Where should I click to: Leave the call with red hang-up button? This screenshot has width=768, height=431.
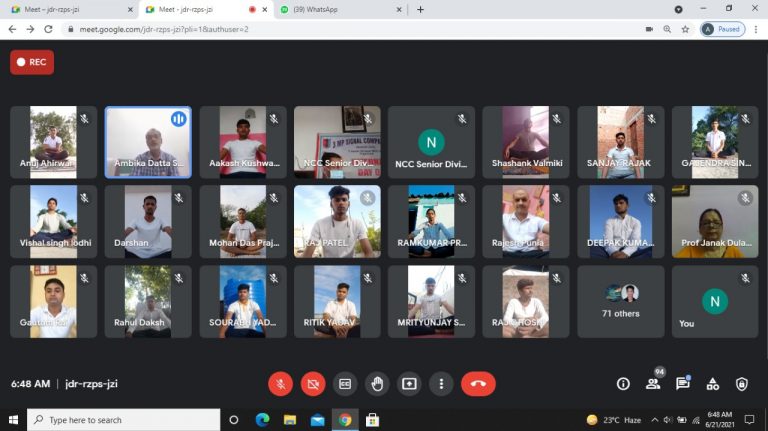(478, 383)
